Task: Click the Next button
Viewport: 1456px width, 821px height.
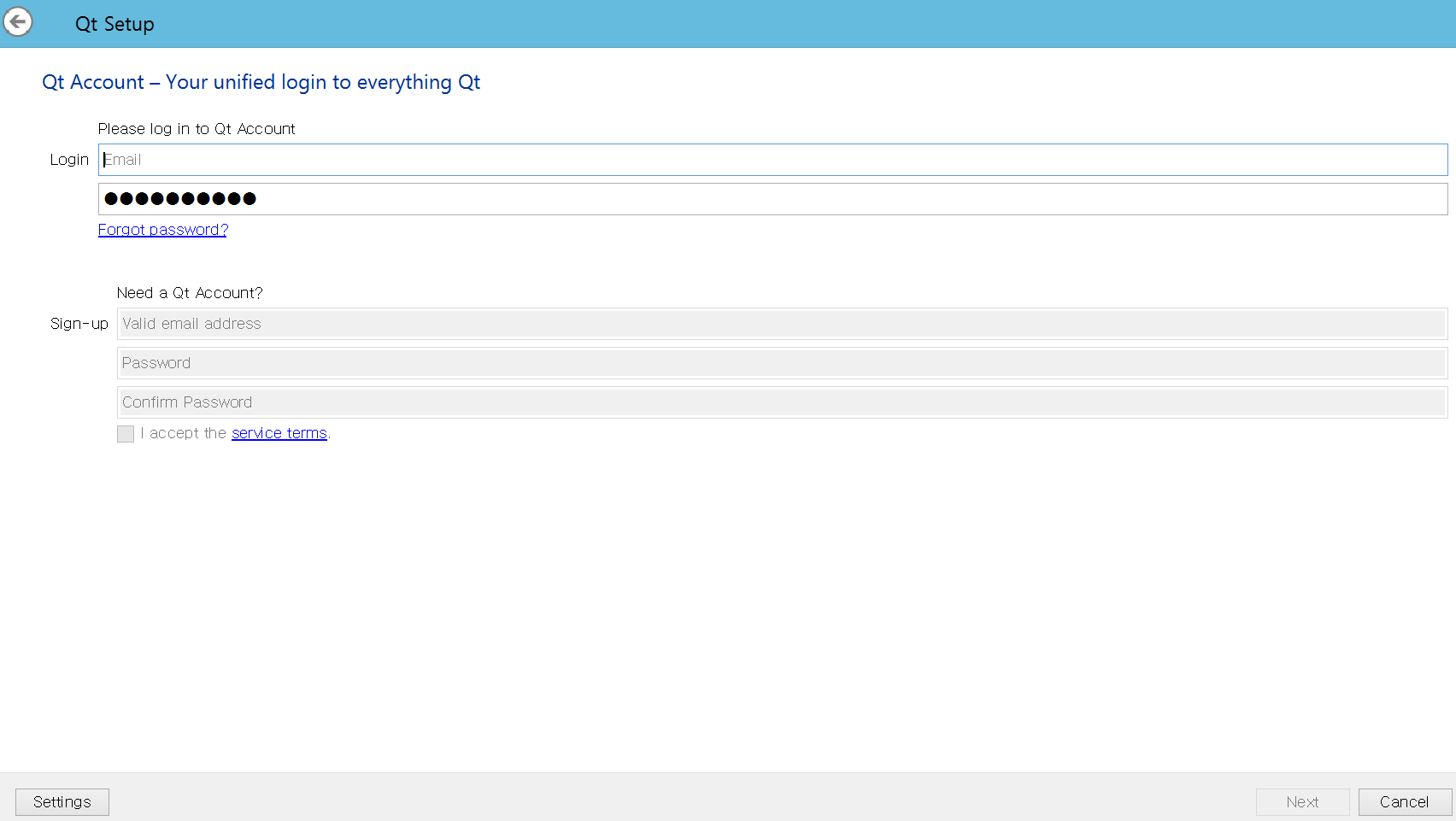Action: 1302,802
